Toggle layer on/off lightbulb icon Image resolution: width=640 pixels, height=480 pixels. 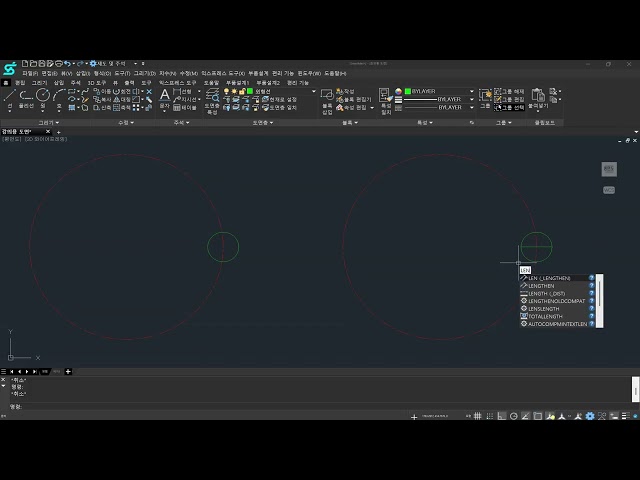coord(226,91)
